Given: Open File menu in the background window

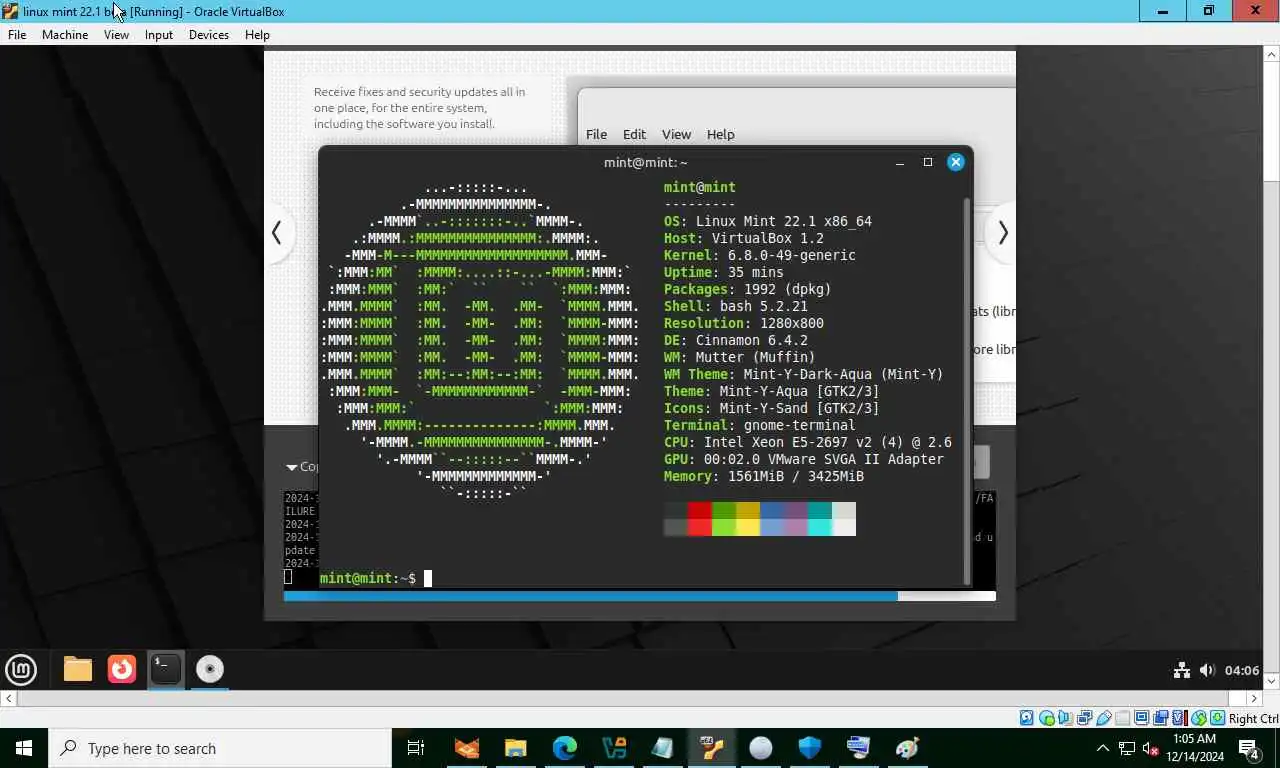Looking at the screenshot, I should coord(596,134).
